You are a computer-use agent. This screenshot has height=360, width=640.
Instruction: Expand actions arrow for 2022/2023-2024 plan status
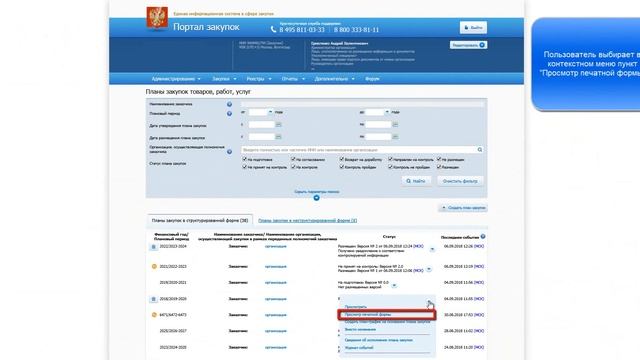(x=432, y=249)
